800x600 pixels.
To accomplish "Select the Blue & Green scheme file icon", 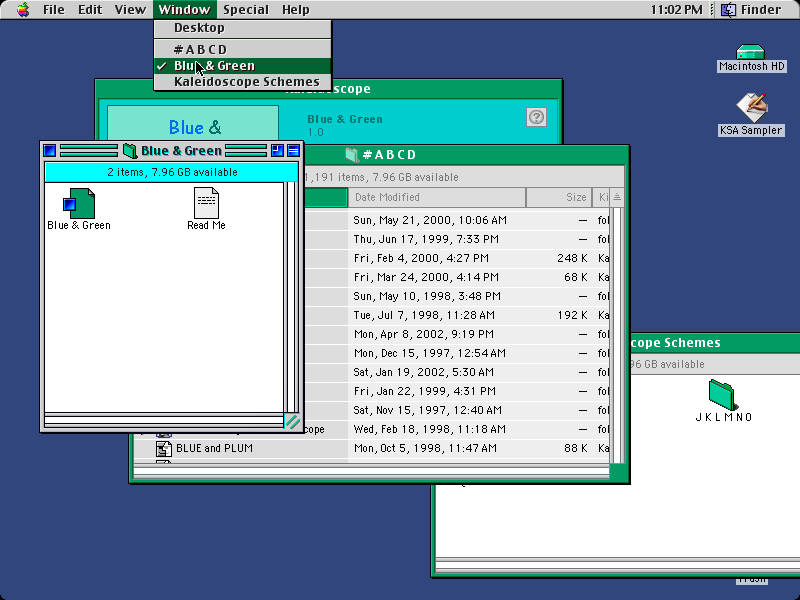I will pyautogui.click(x=79, y=204).
